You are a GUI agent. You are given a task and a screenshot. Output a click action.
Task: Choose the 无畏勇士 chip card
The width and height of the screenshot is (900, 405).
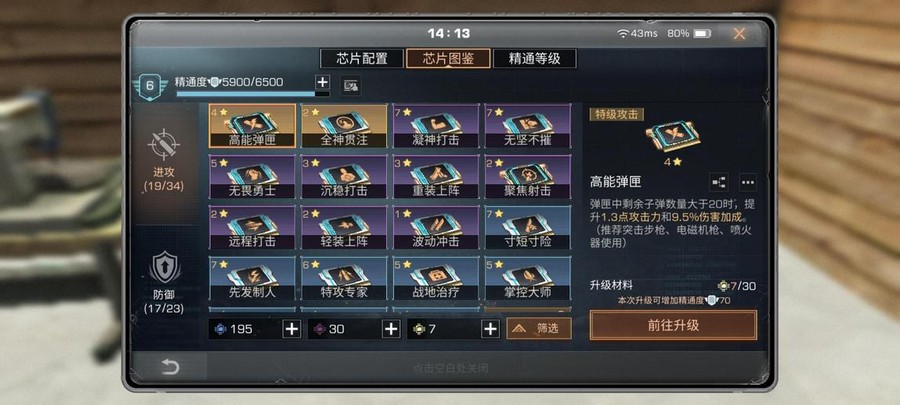(253, 177)
